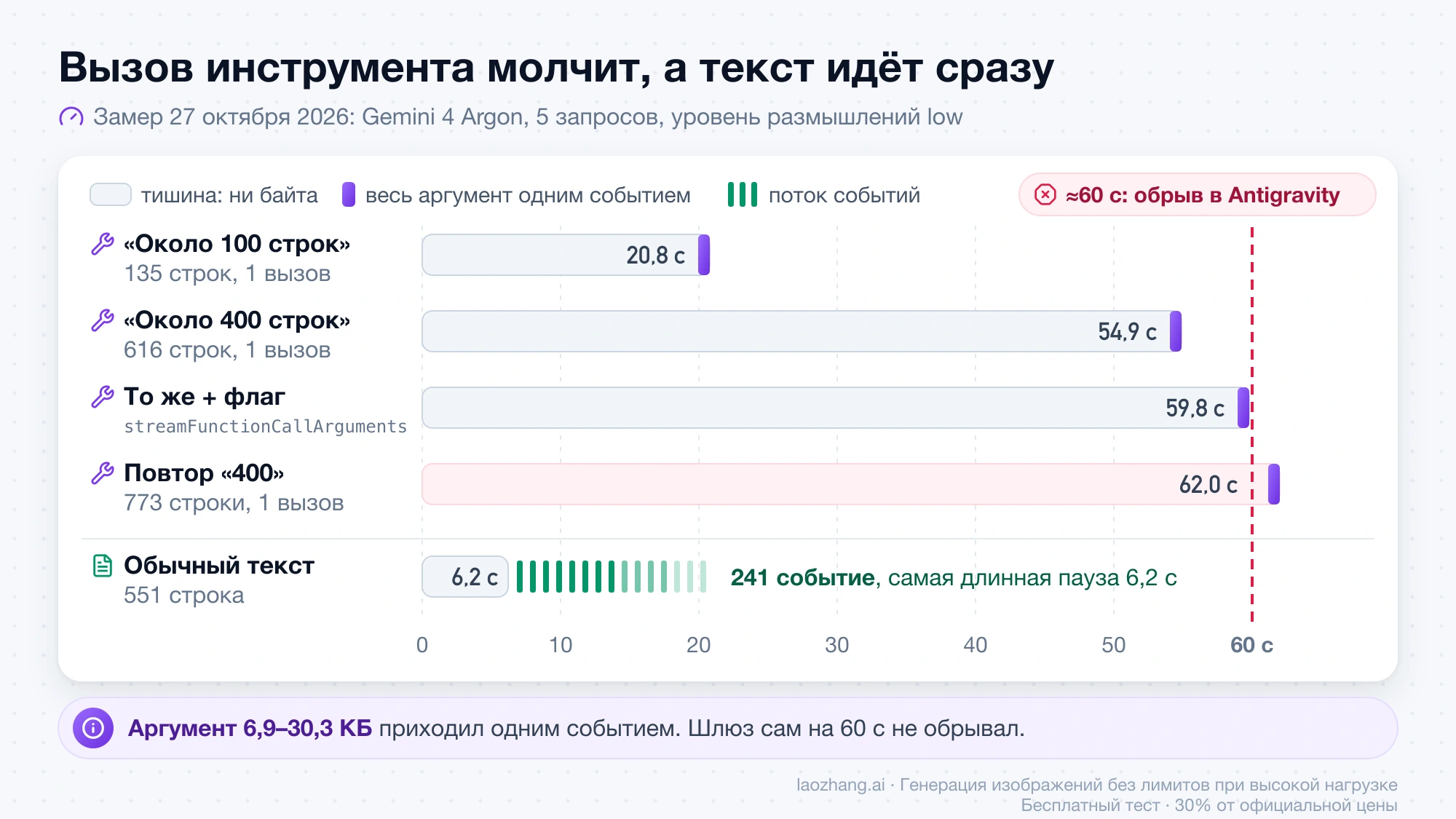Click the '241 событие' text
Viewport: 1456px width, 819px height.
pyautogui.click(x=802, y=577)
